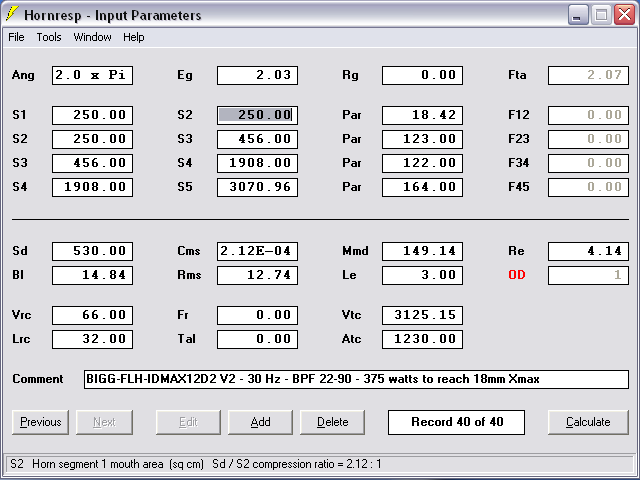Click the highlighted S2 field with 250.00
This screenshot has width=640, height=480.
pos(258,116)
